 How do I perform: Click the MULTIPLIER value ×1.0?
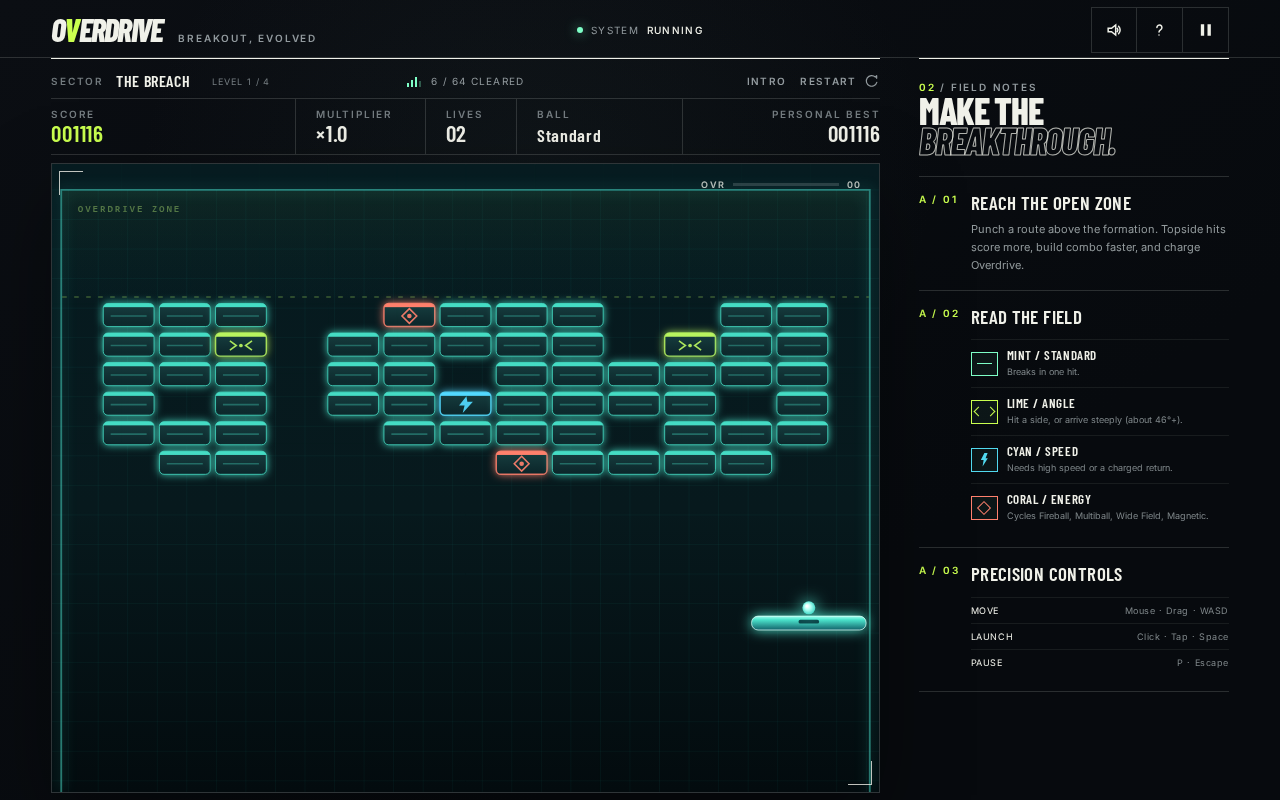point(332,134)
